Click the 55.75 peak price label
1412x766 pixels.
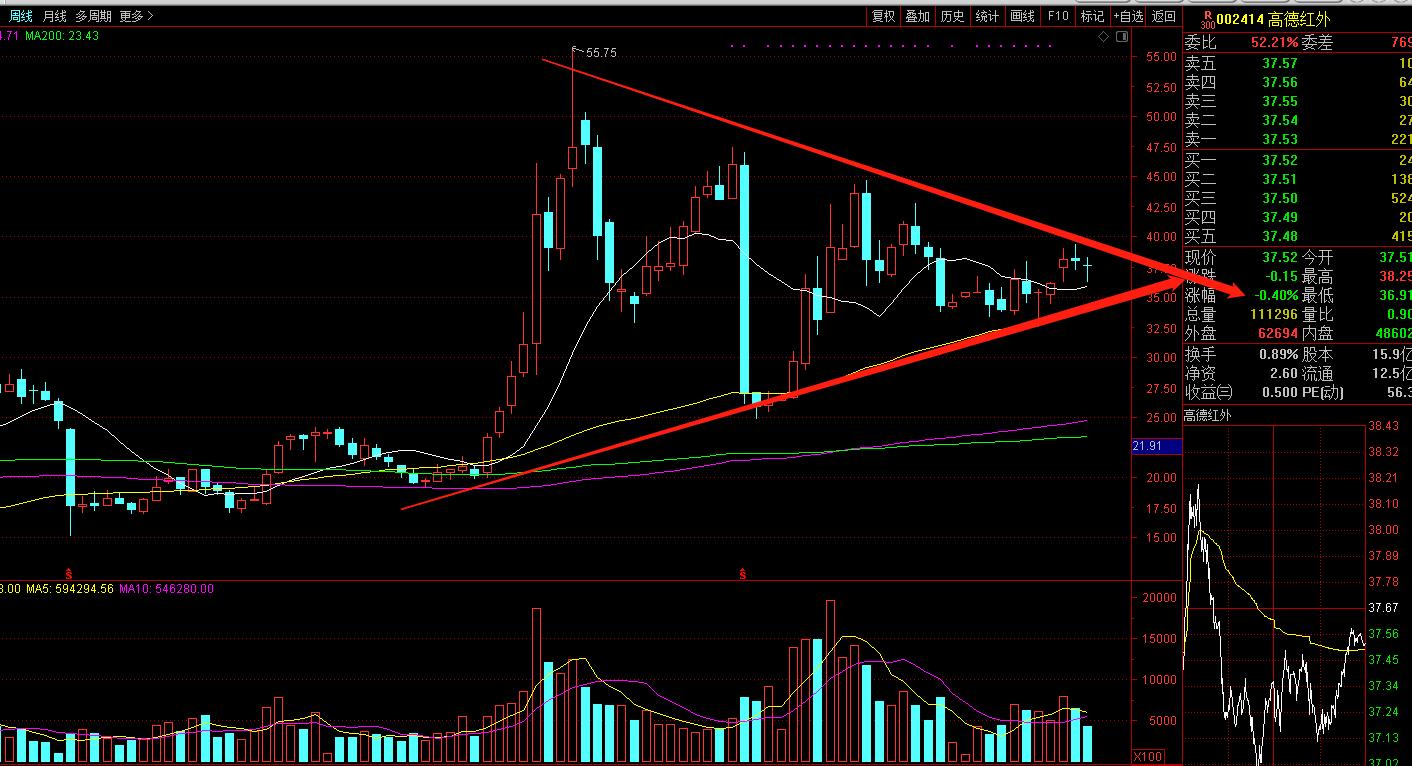[x=601, y=52]
